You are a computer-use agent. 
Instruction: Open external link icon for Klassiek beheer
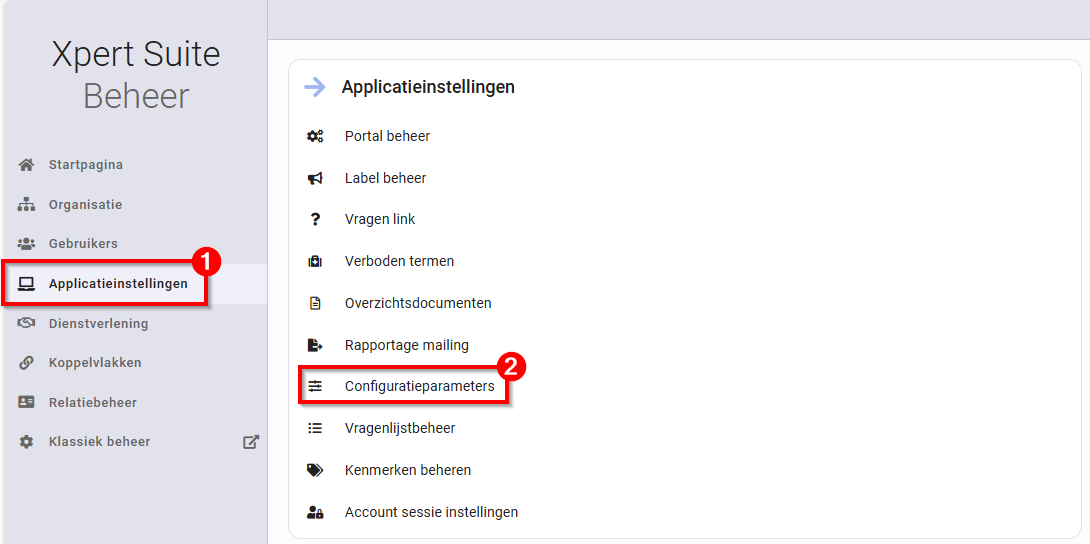click(x=251, y=442)
